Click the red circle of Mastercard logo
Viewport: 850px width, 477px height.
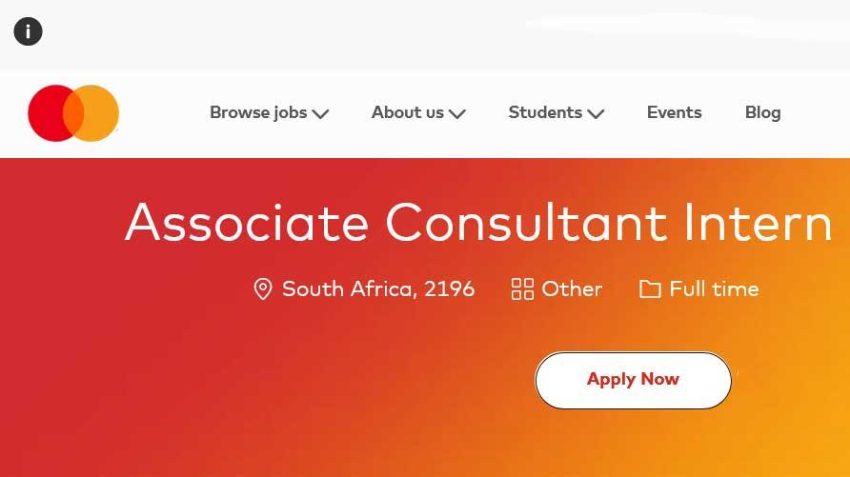(x=48, y=113)
